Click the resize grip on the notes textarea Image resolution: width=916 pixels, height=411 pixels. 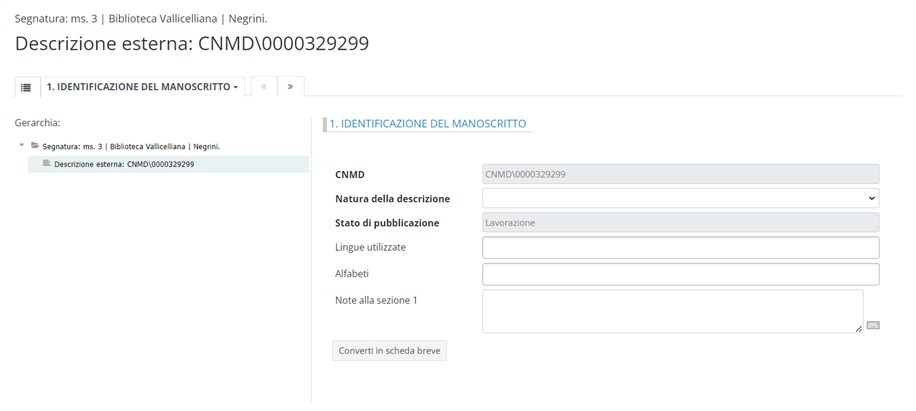tap(858, 328)
